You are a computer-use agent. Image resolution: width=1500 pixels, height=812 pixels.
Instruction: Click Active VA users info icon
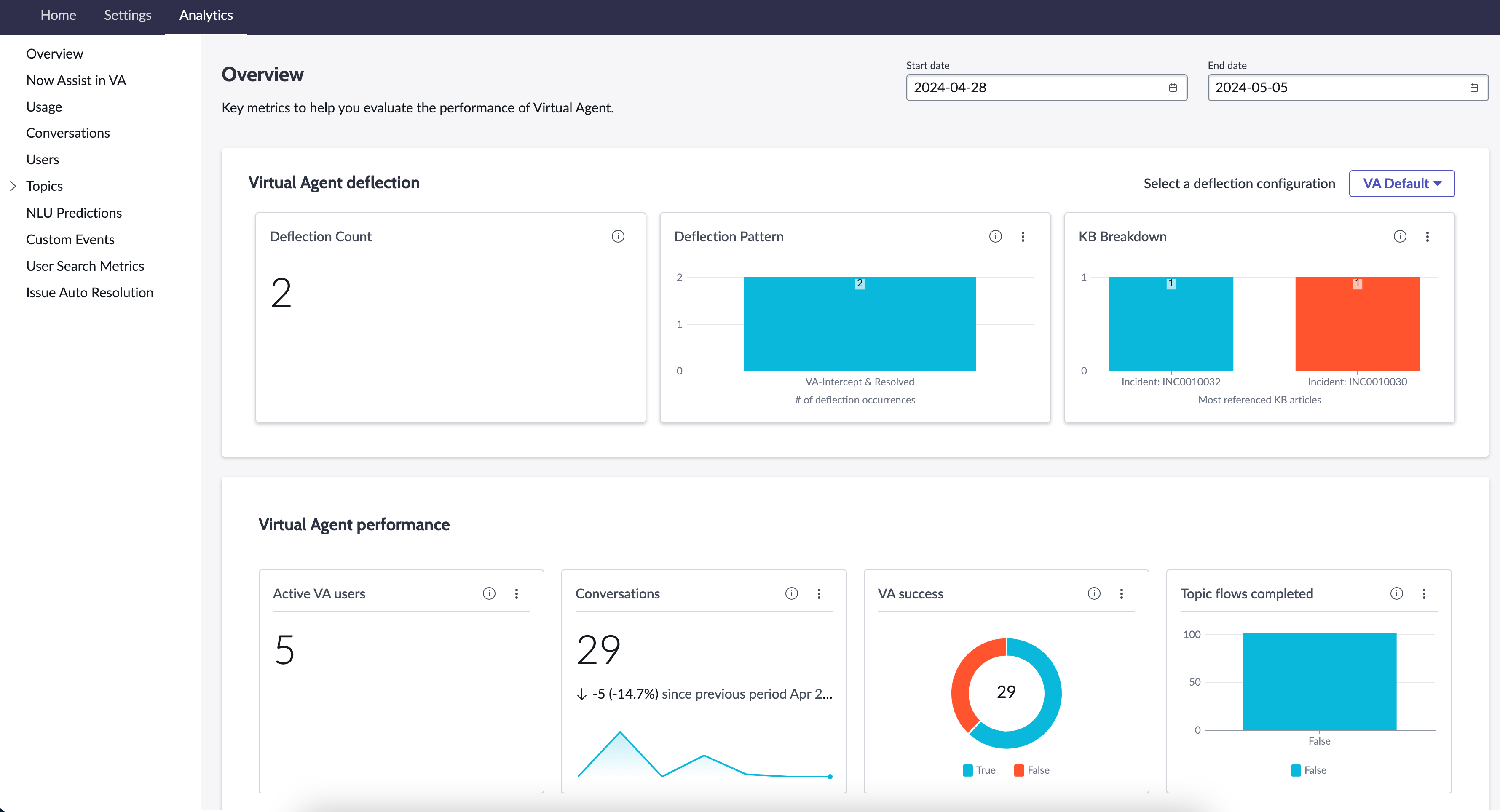pos(489,593)
